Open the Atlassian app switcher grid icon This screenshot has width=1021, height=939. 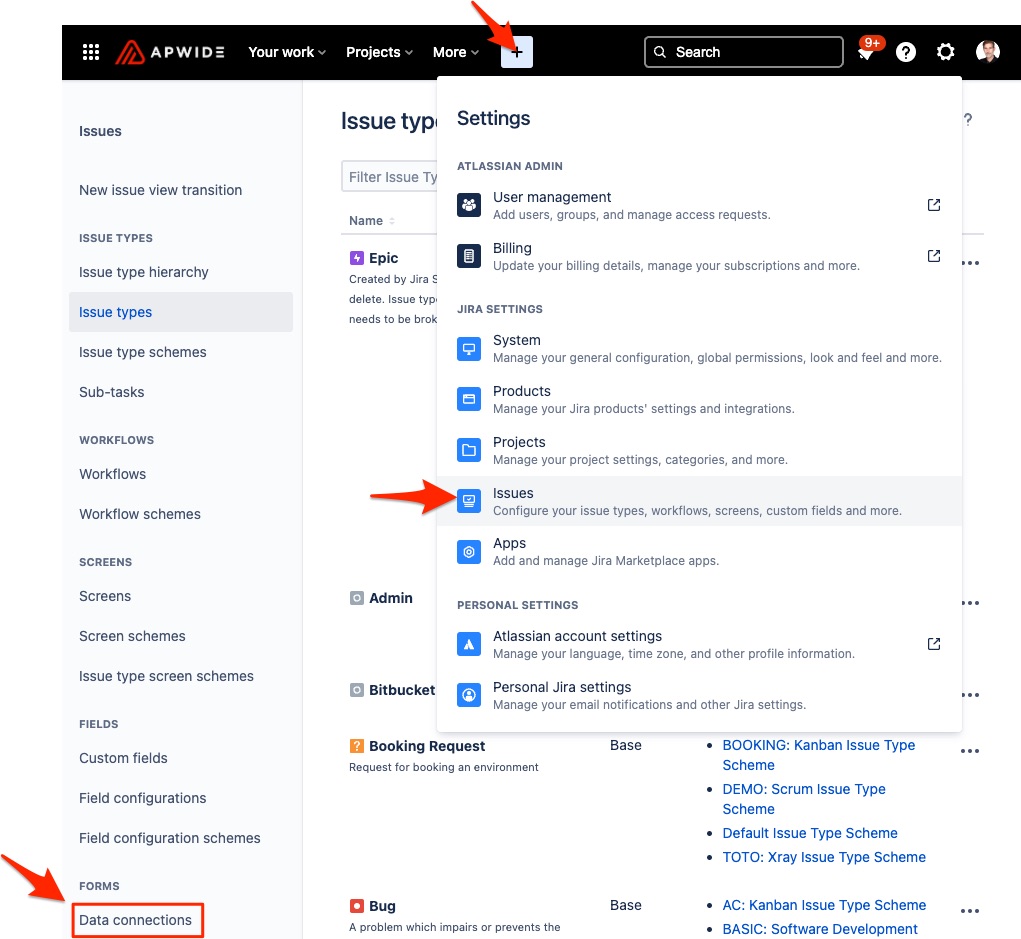click(x=90, y=52)
